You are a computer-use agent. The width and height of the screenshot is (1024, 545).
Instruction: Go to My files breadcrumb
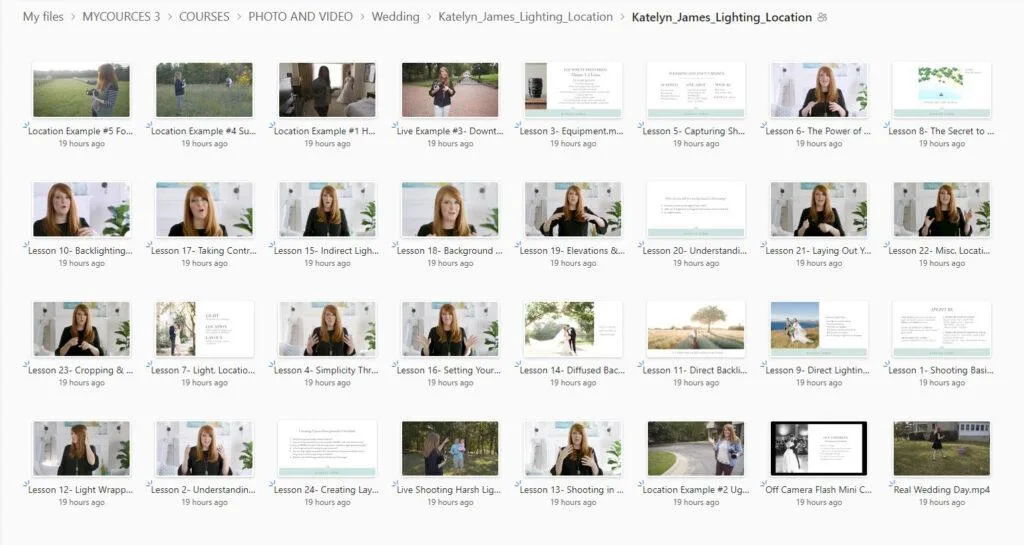click(x=43, y=17)
